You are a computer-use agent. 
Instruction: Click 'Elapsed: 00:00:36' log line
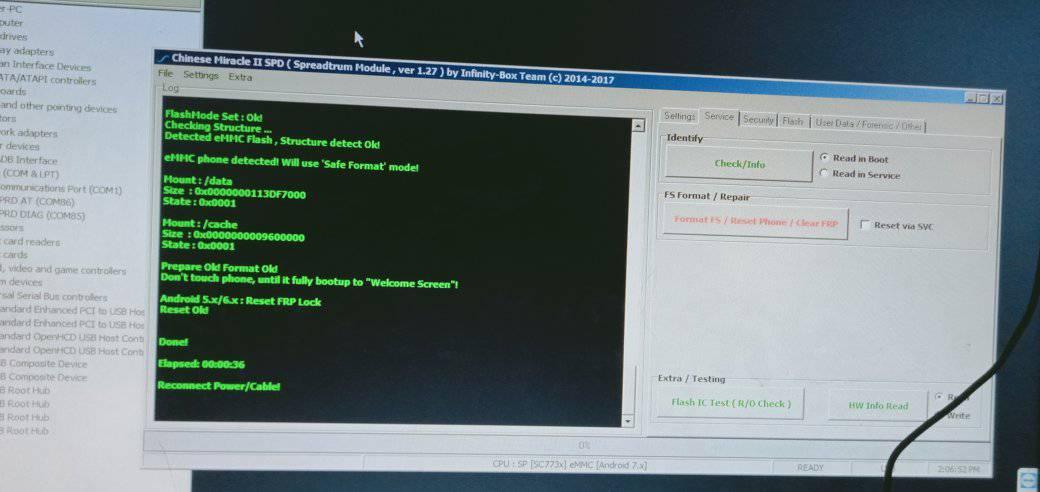[202, 364]
